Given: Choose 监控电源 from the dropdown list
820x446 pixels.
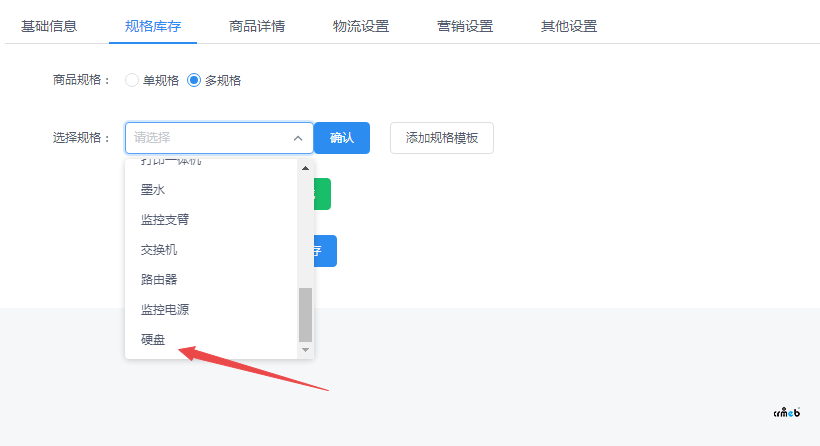Looking at the screenshot, I should (211, 310).
